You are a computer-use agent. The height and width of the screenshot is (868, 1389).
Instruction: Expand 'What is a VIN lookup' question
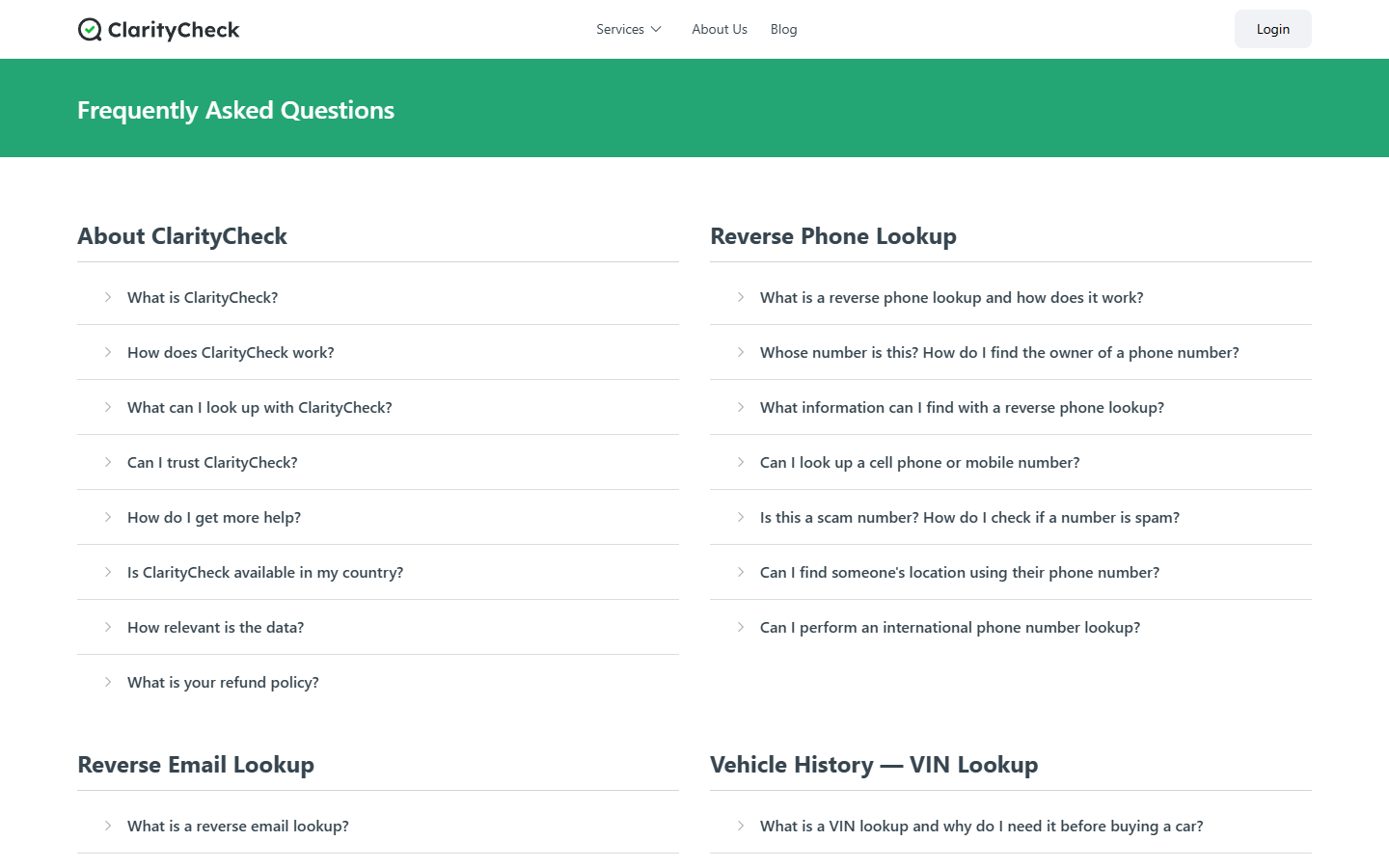pos(1011,826)
